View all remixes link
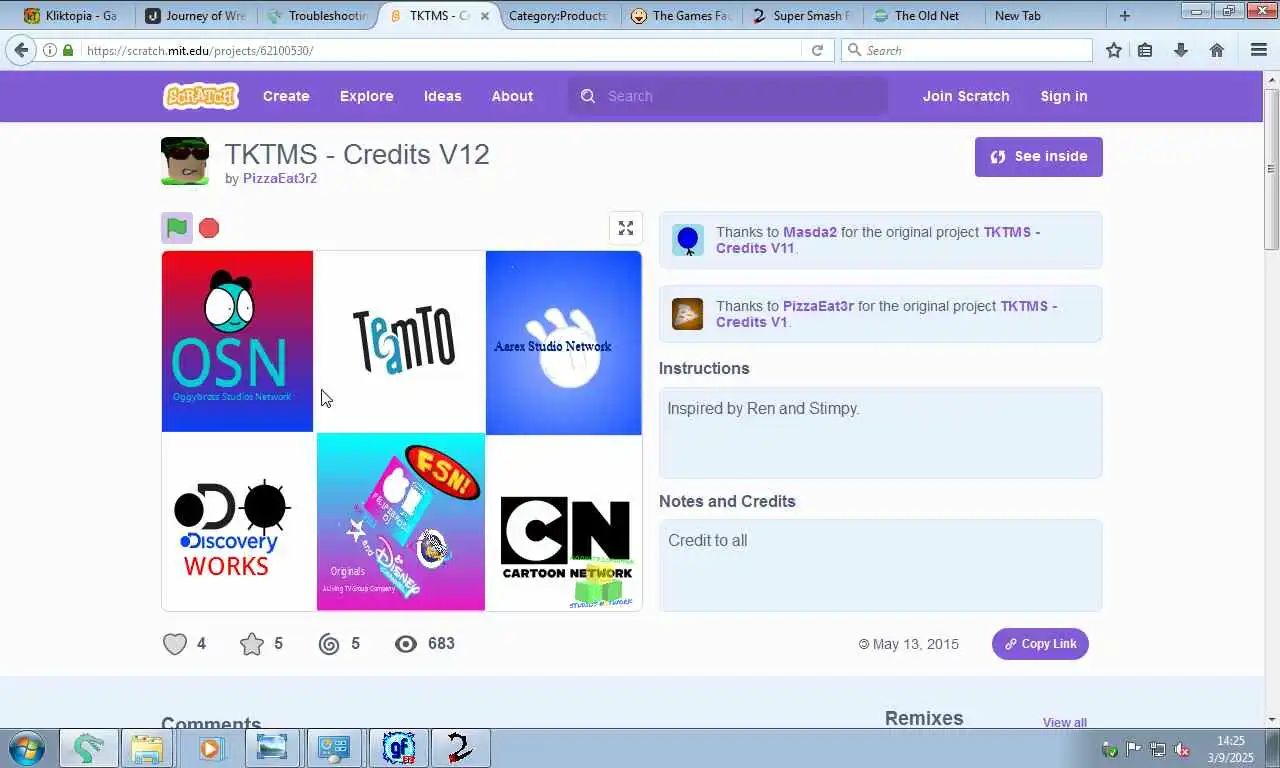The width and height of the screenshot is (1280, 768). (1065, 722)
